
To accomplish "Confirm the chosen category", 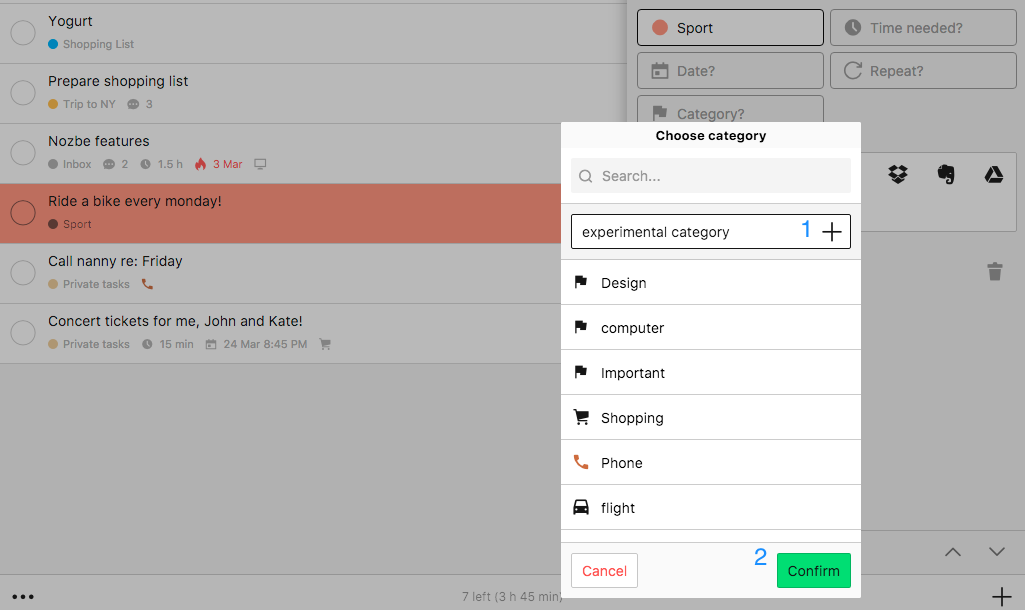I will (x=813, y=570).
